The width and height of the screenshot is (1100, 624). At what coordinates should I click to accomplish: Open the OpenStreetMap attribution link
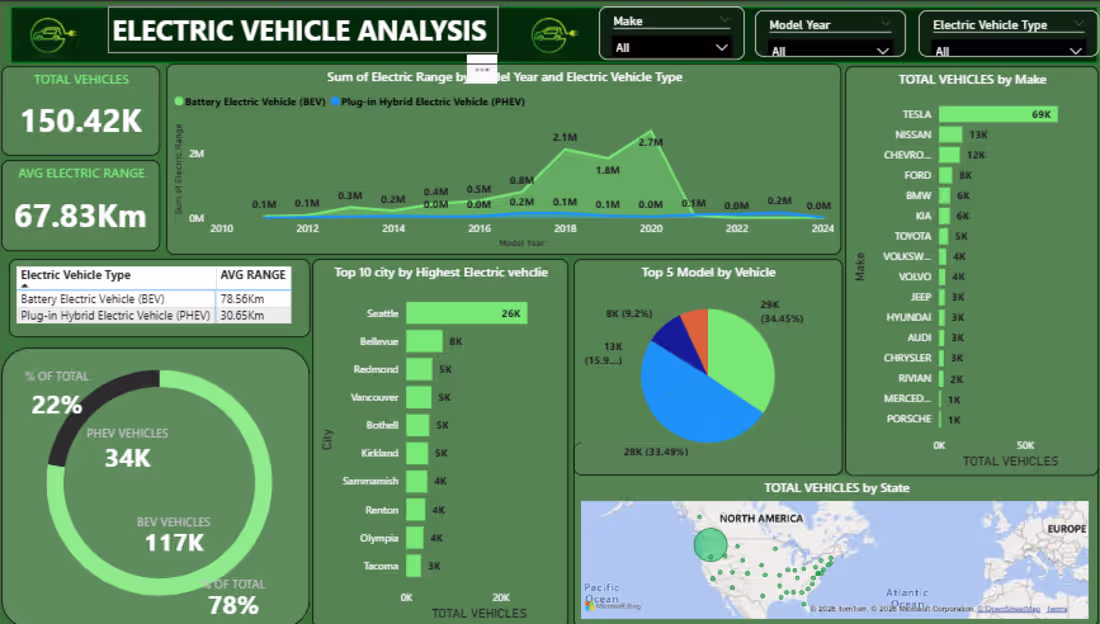click(1010, 609)
